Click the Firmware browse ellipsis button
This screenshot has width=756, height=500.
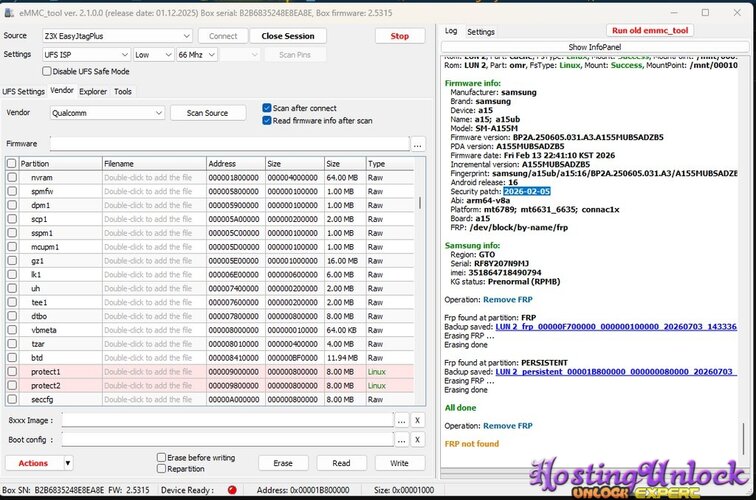418,144
